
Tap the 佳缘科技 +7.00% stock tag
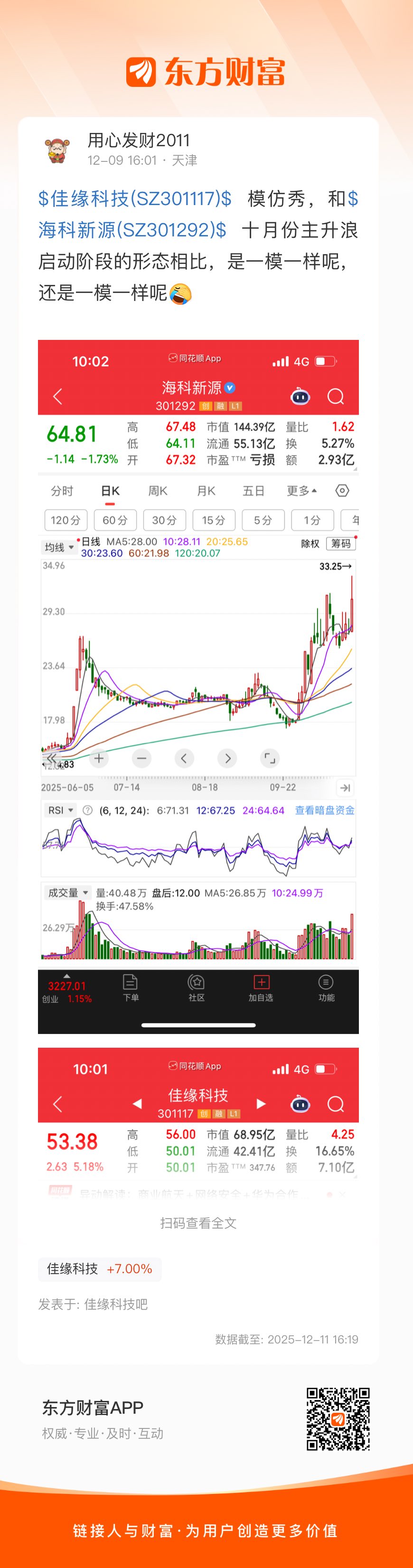(100, 1268)
